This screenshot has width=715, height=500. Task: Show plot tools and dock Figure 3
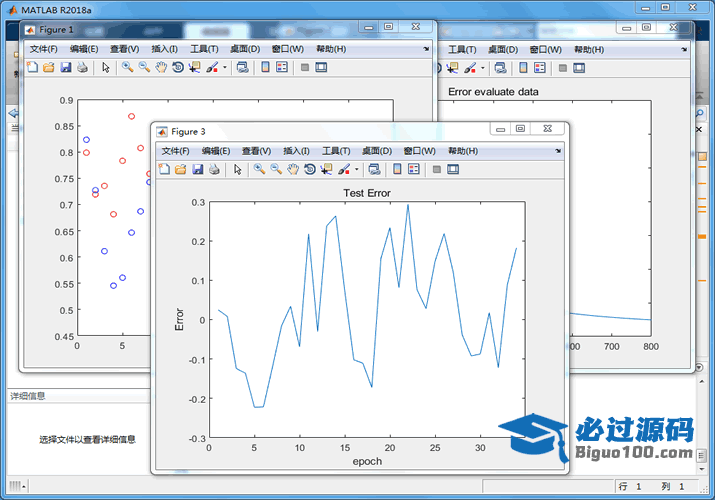[453, 170]
